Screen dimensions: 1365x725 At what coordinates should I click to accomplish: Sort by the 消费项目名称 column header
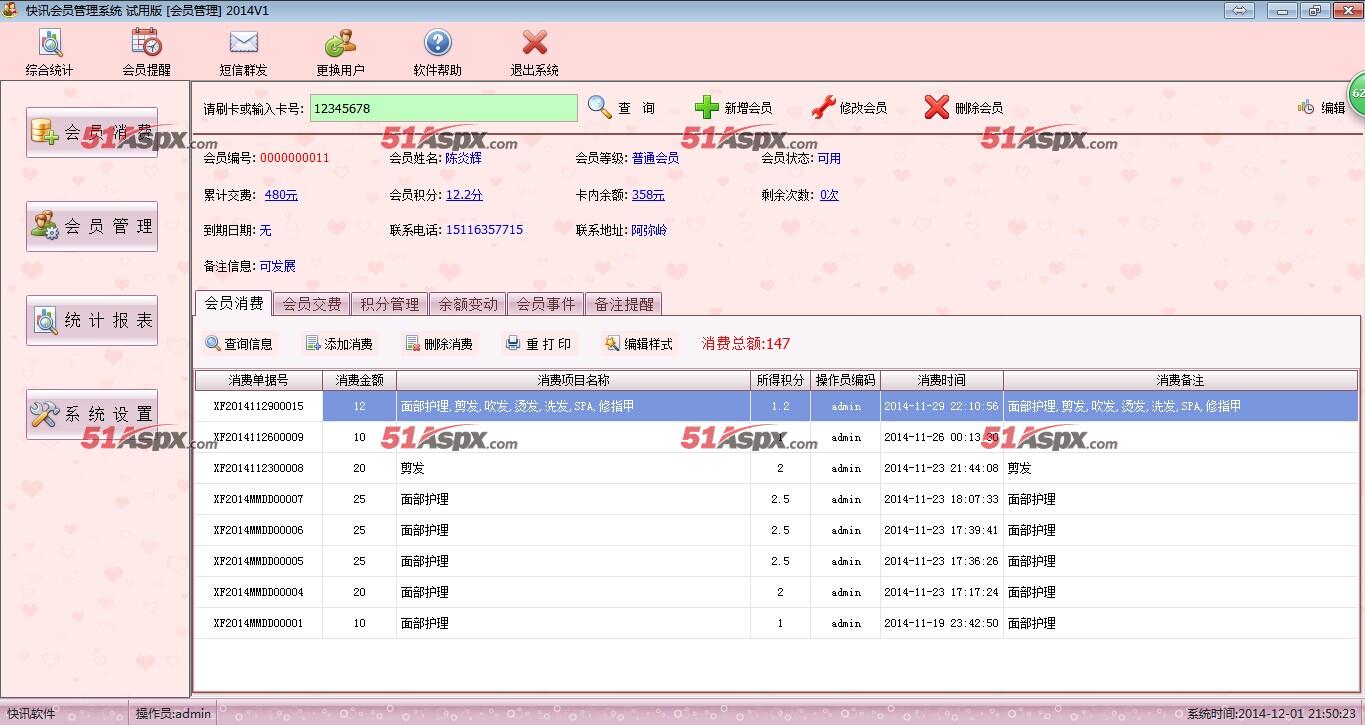pyautogui.click(x=574, y=380)
